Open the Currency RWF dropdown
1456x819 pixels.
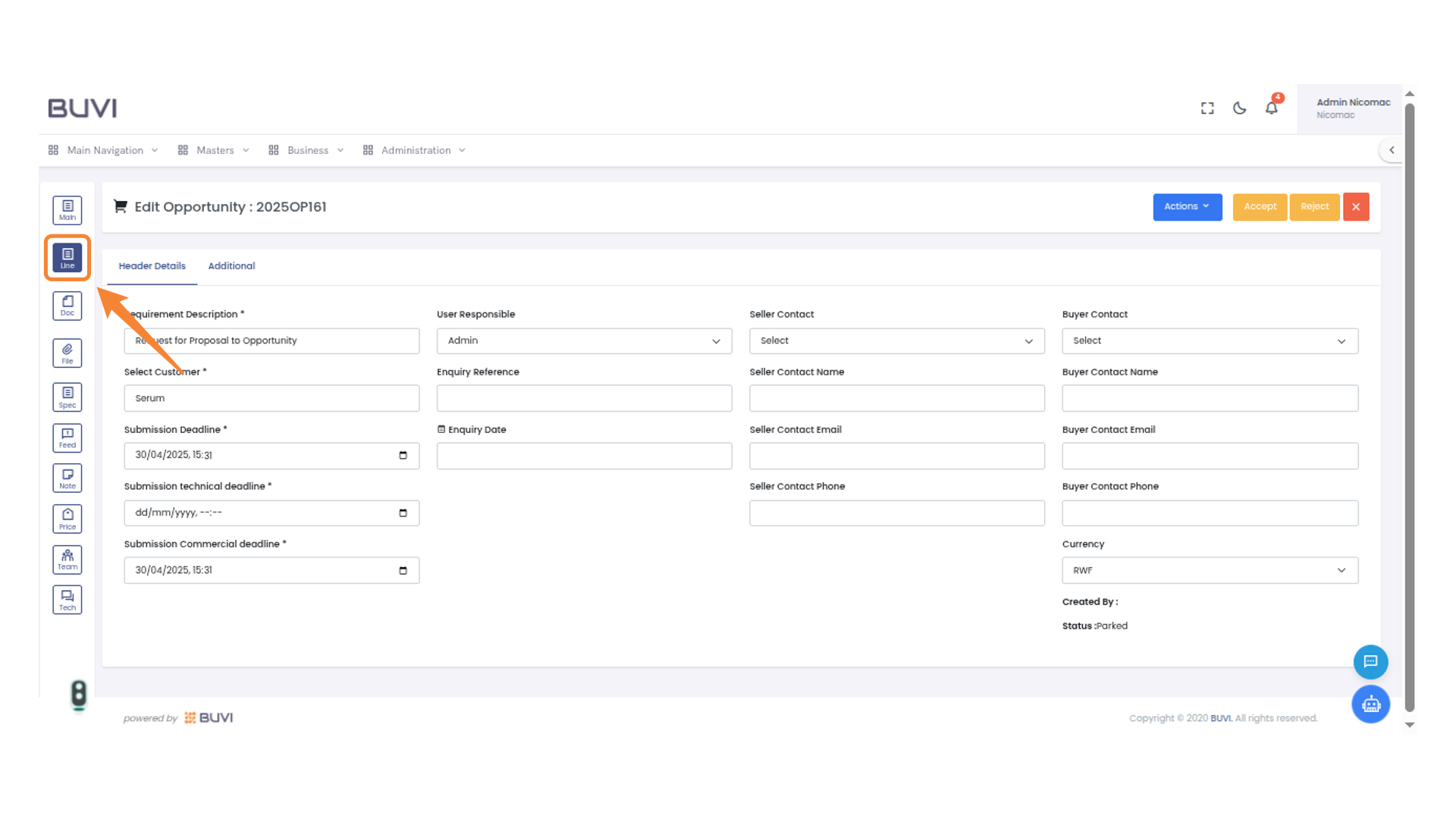[1210, 570]
